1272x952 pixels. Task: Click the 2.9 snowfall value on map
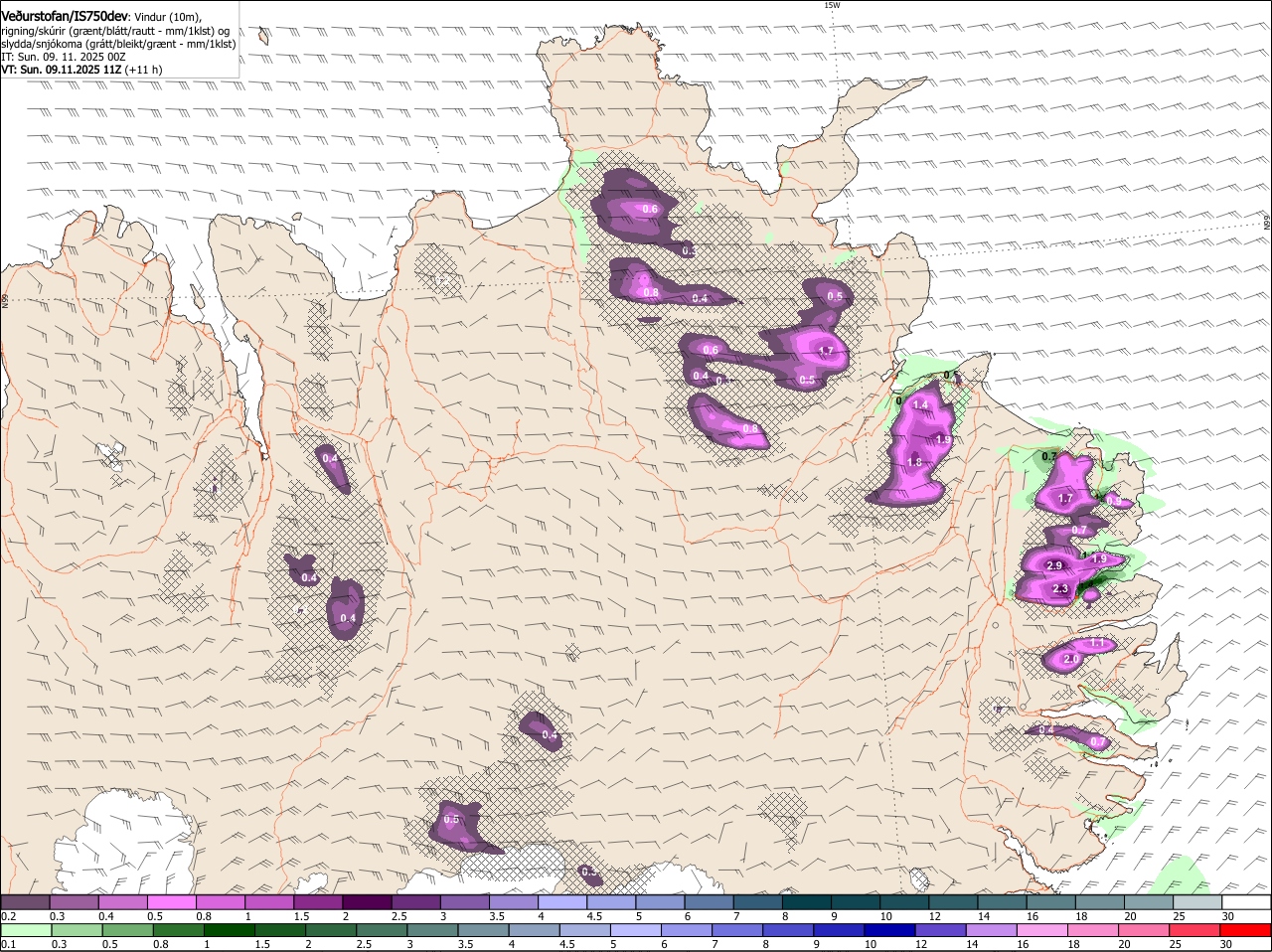click(x=1055, y=565)
